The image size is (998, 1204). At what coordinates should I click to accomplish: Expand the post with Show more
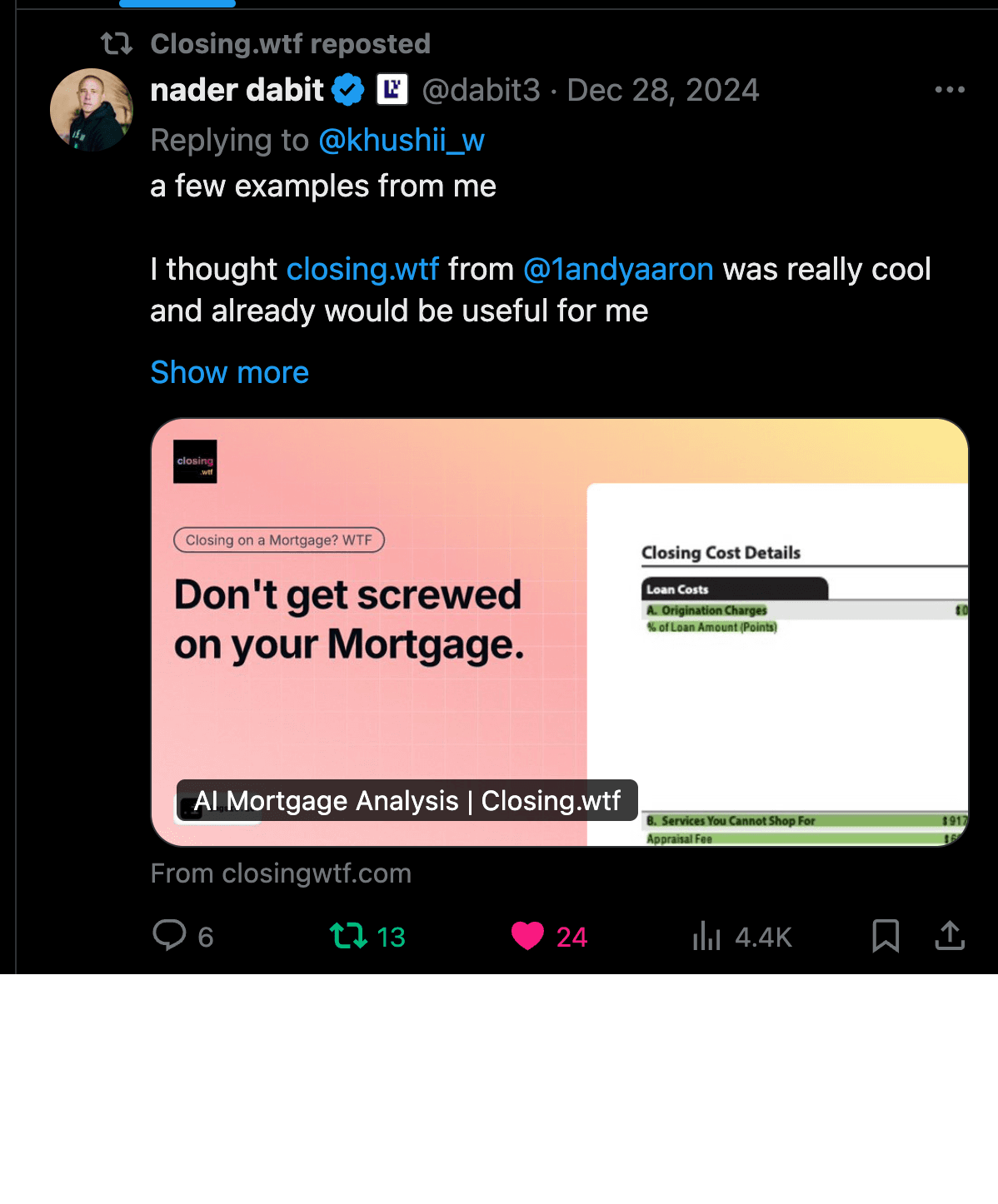[229, 372]
